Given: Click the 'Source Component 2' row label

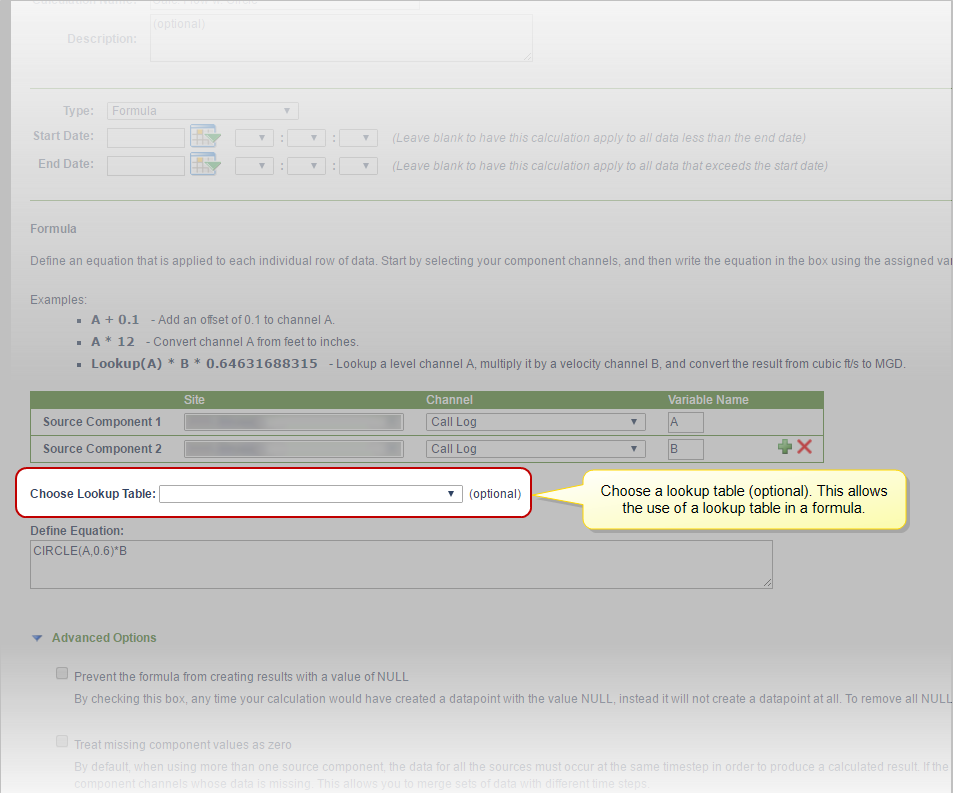Looking at the screenshot, I should (102, 448).
